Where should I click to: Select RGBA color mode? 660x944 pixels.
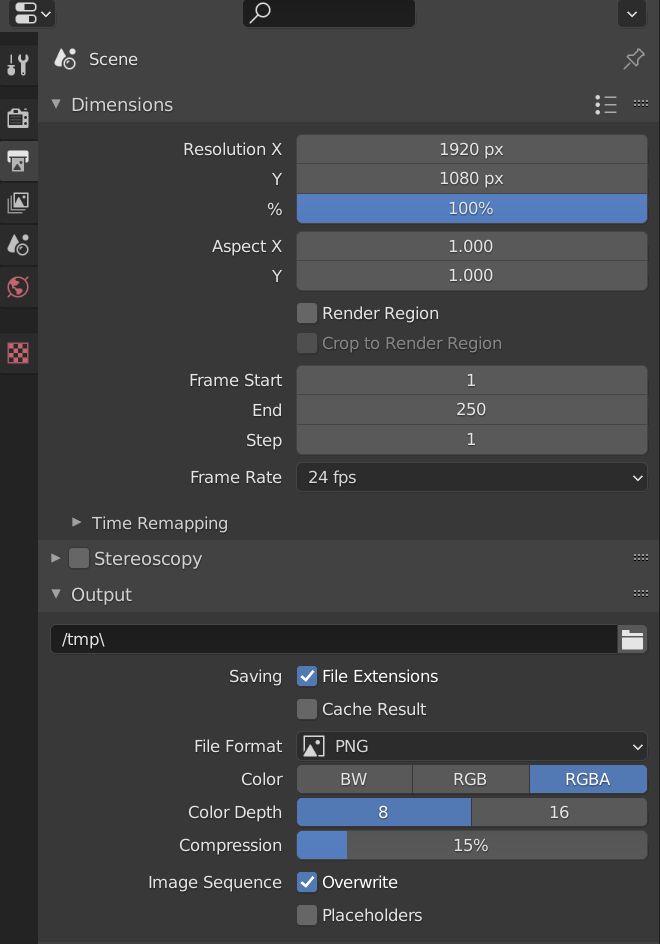pos(588,779)
